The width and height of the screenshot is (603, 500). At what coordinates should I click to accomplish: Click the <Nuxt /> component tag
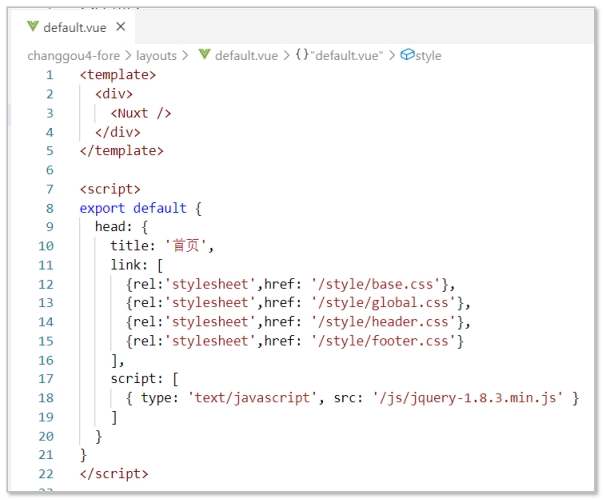pyautogui.click(x=141, y=113)
